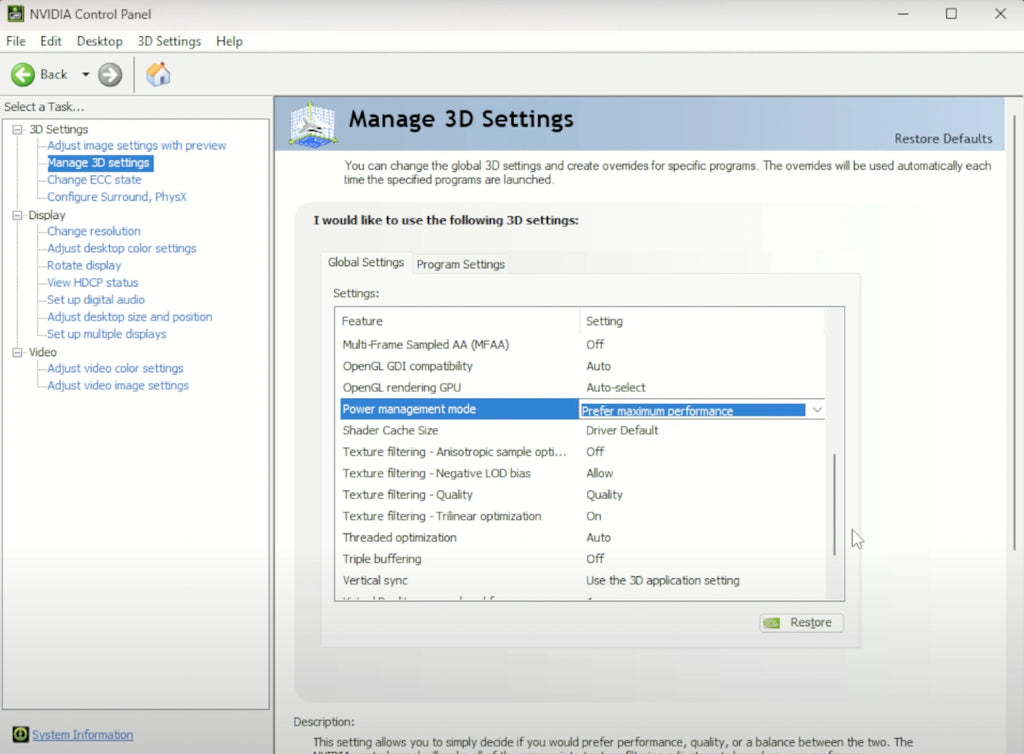Click the Restore Defaults link

(x=943, y=138)
